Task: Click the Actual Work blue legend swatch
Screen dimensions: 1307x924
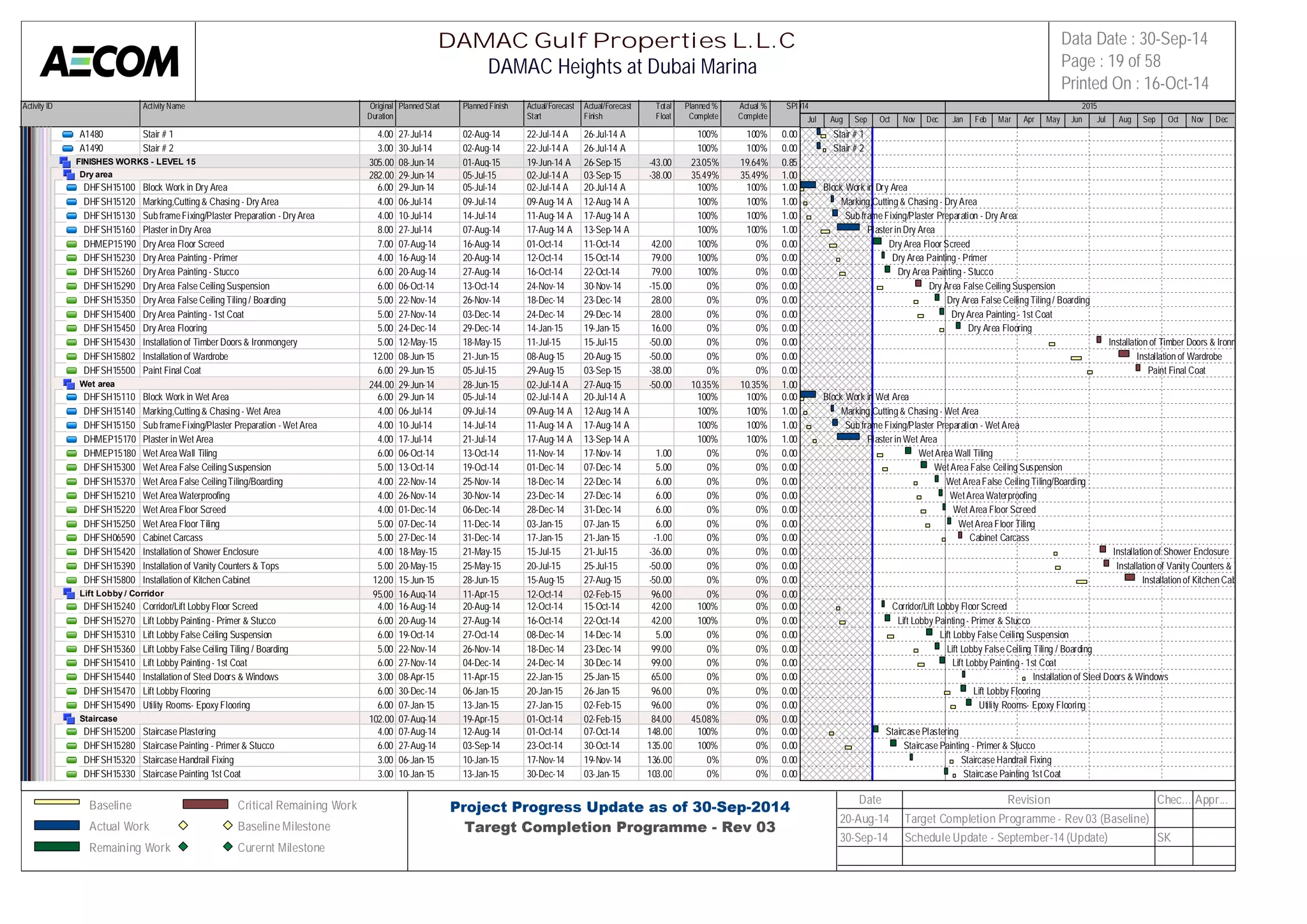Action: 57,825
